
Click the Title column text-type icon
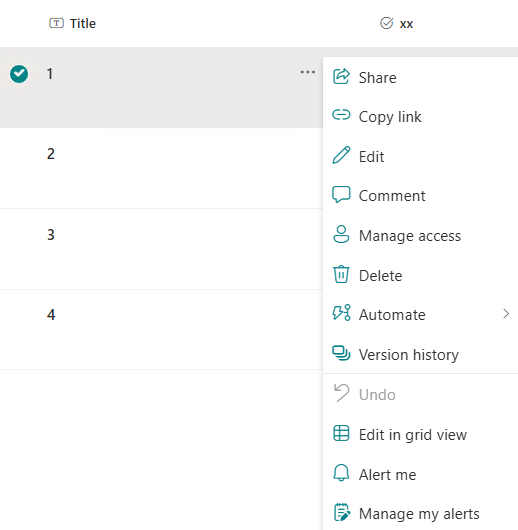click(56, 23)
